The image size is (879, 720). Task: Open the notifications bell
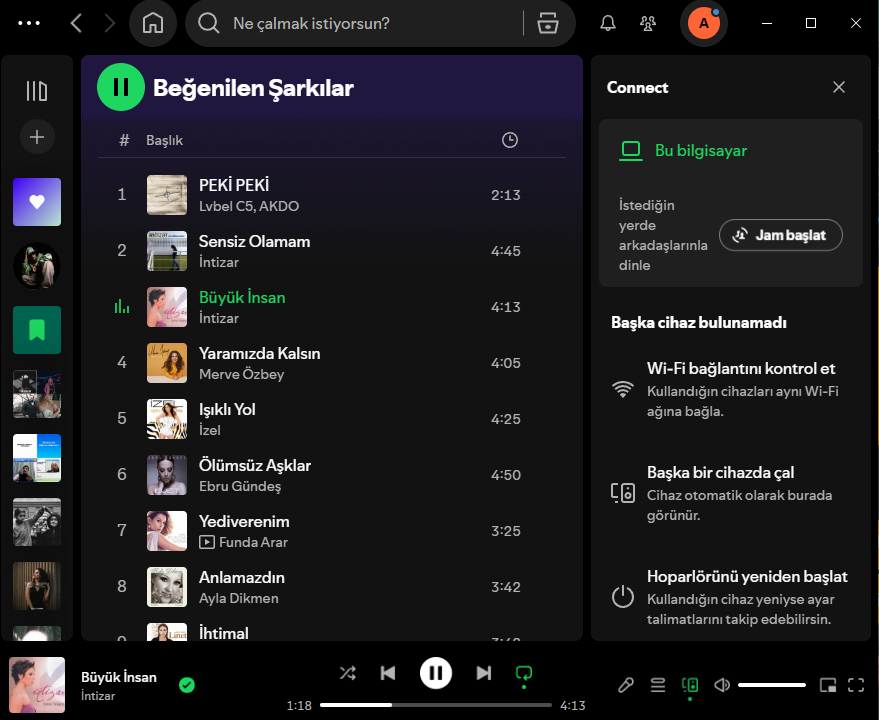click(x=608, y=23)
